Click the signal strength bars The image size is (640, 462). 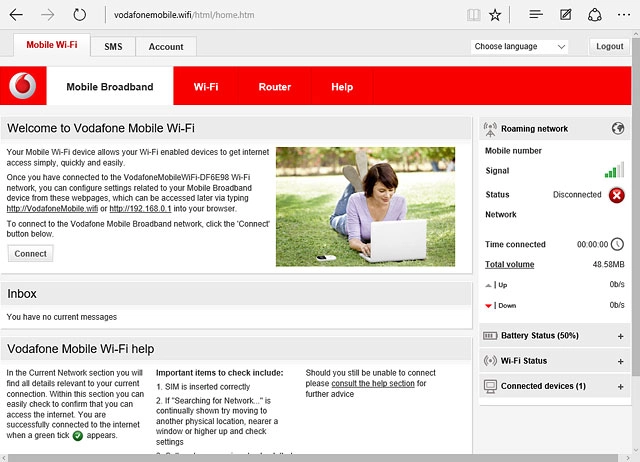614,171
